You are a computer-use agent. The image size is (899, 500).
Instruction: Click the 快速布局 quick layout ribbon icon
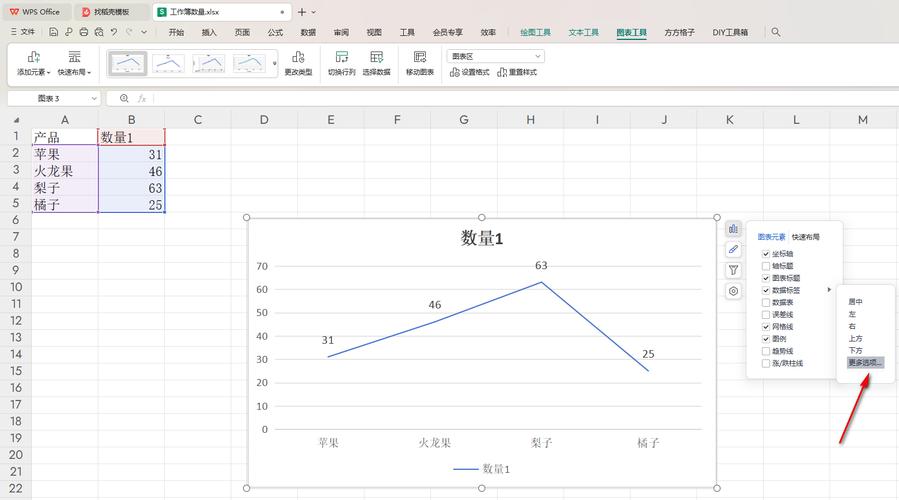pos(75,57)
